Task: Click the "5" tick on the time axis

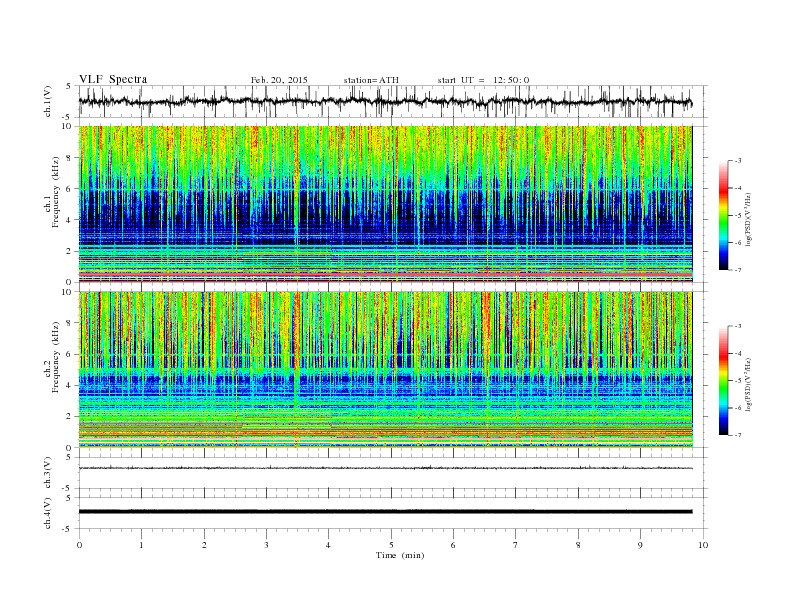Action: coord(391,545)
